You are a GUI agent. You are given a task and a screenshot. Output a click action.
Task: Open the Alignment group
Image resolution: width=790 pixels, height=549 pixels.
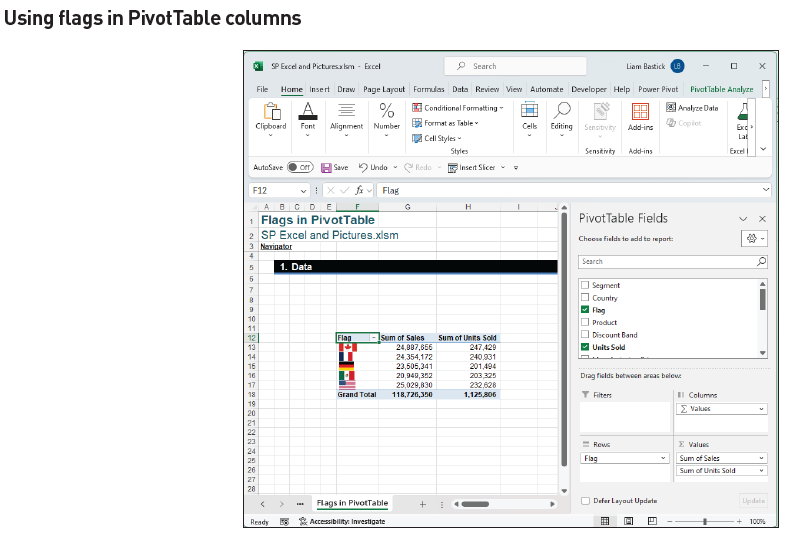click(x=346, y=119)
